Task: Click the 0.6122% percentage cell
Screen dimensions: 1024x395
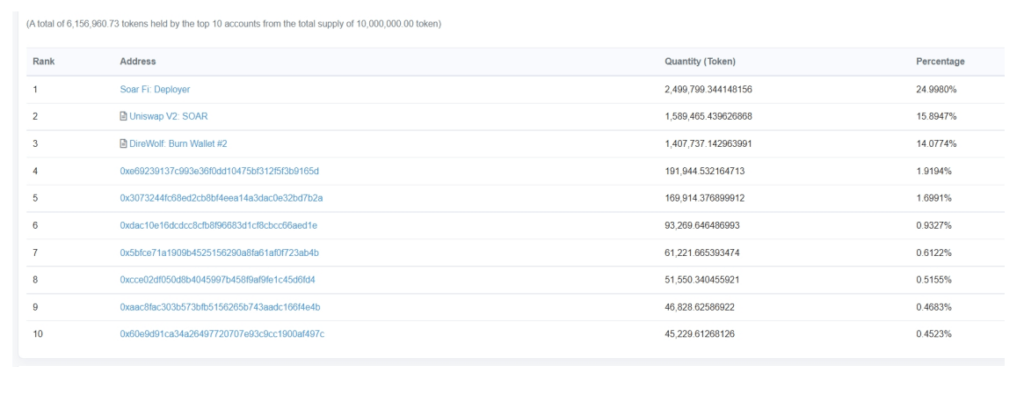Action: click(x=934, y=253)
